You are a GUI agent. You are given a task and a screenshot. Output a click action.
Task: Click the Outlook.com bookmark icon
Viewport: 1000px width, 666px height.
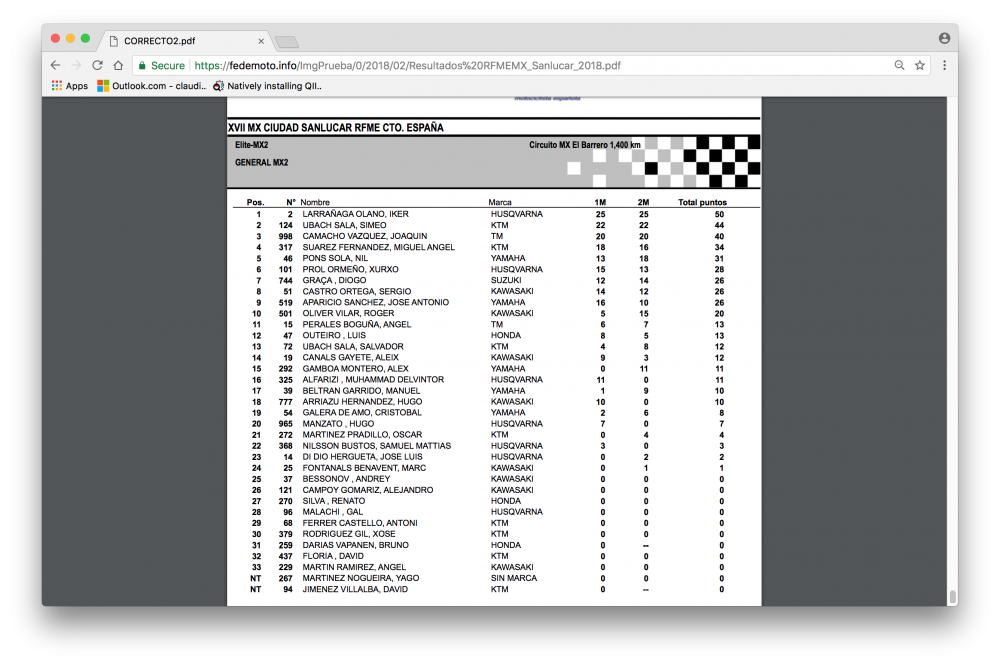(x=103, y=85)
